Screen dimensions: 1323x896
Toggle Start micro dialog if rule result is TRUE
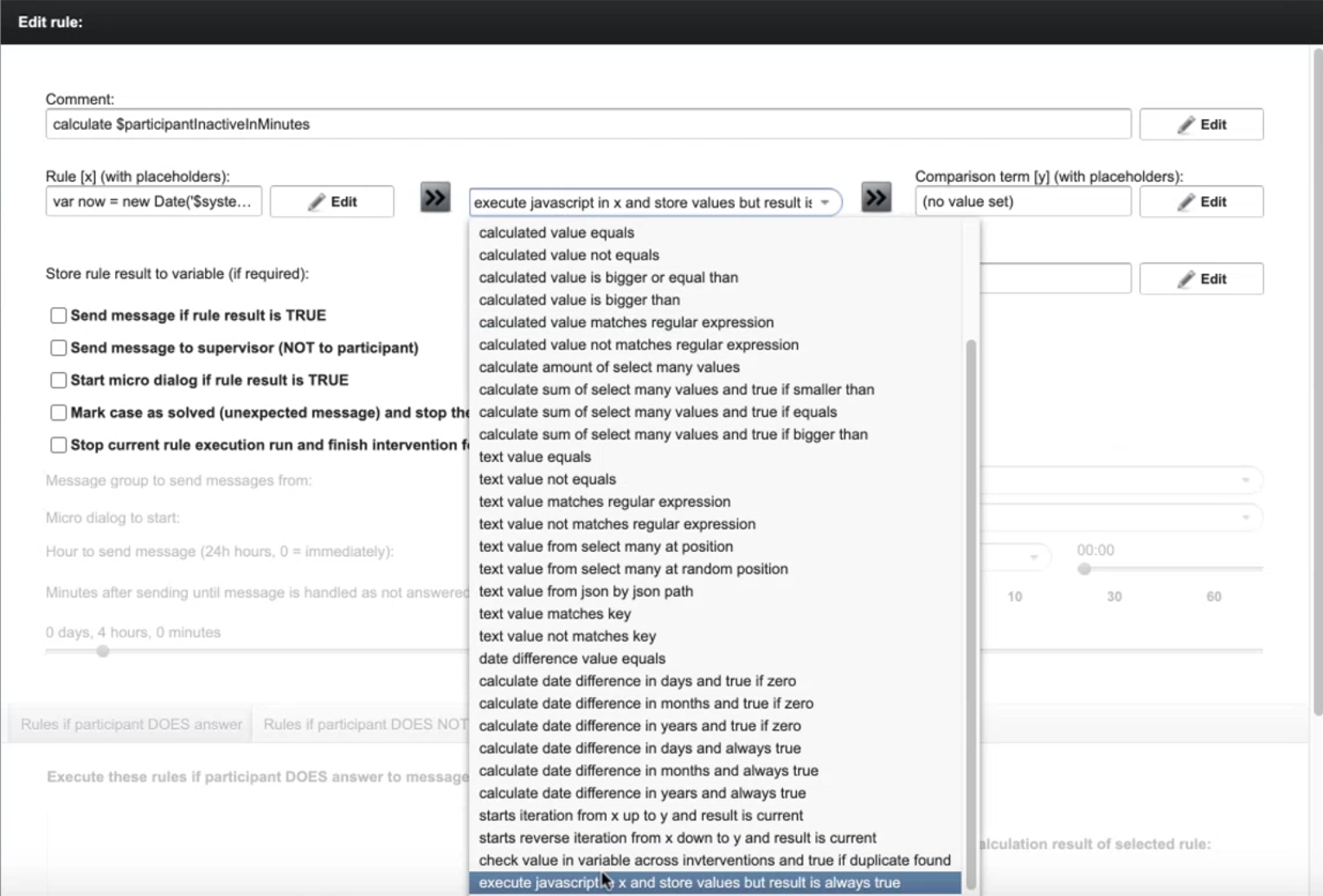point(59,381)
